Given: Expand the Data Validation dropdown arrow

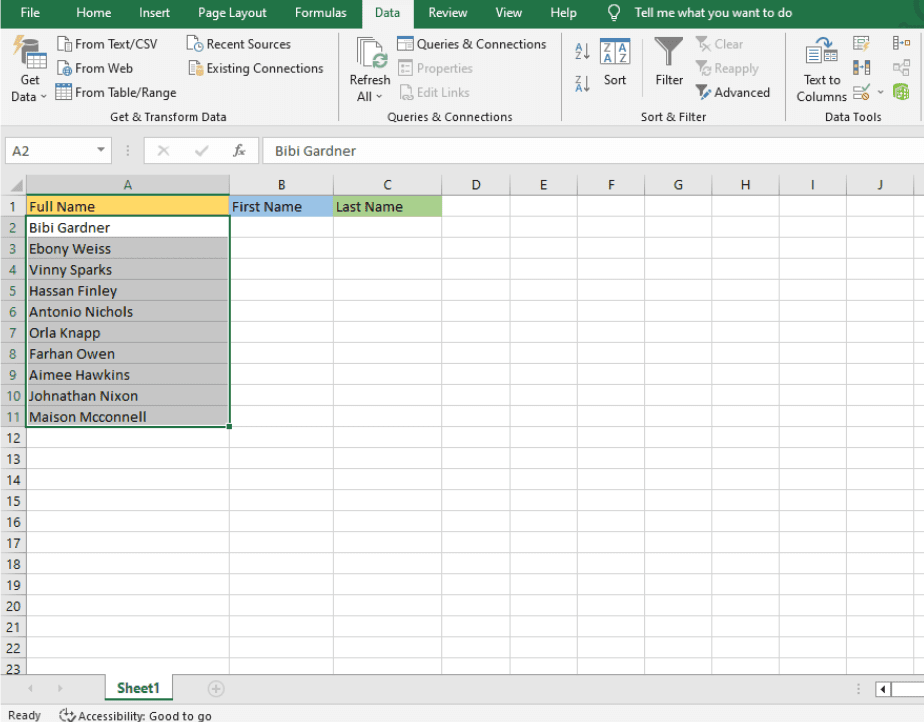Looking at the screenshot, I should (x=880, y=91).
